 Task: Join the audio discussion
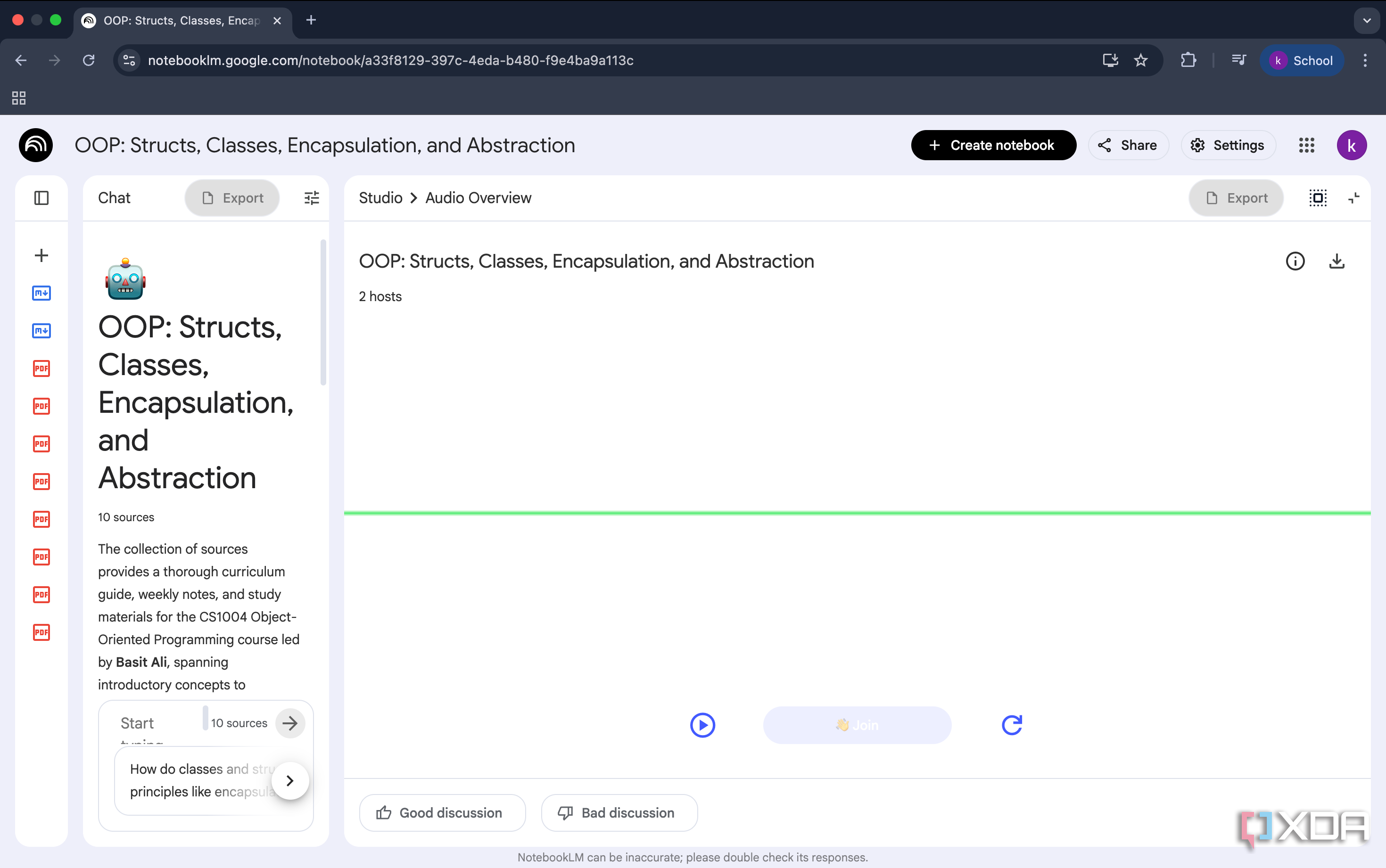click(857, 725)
